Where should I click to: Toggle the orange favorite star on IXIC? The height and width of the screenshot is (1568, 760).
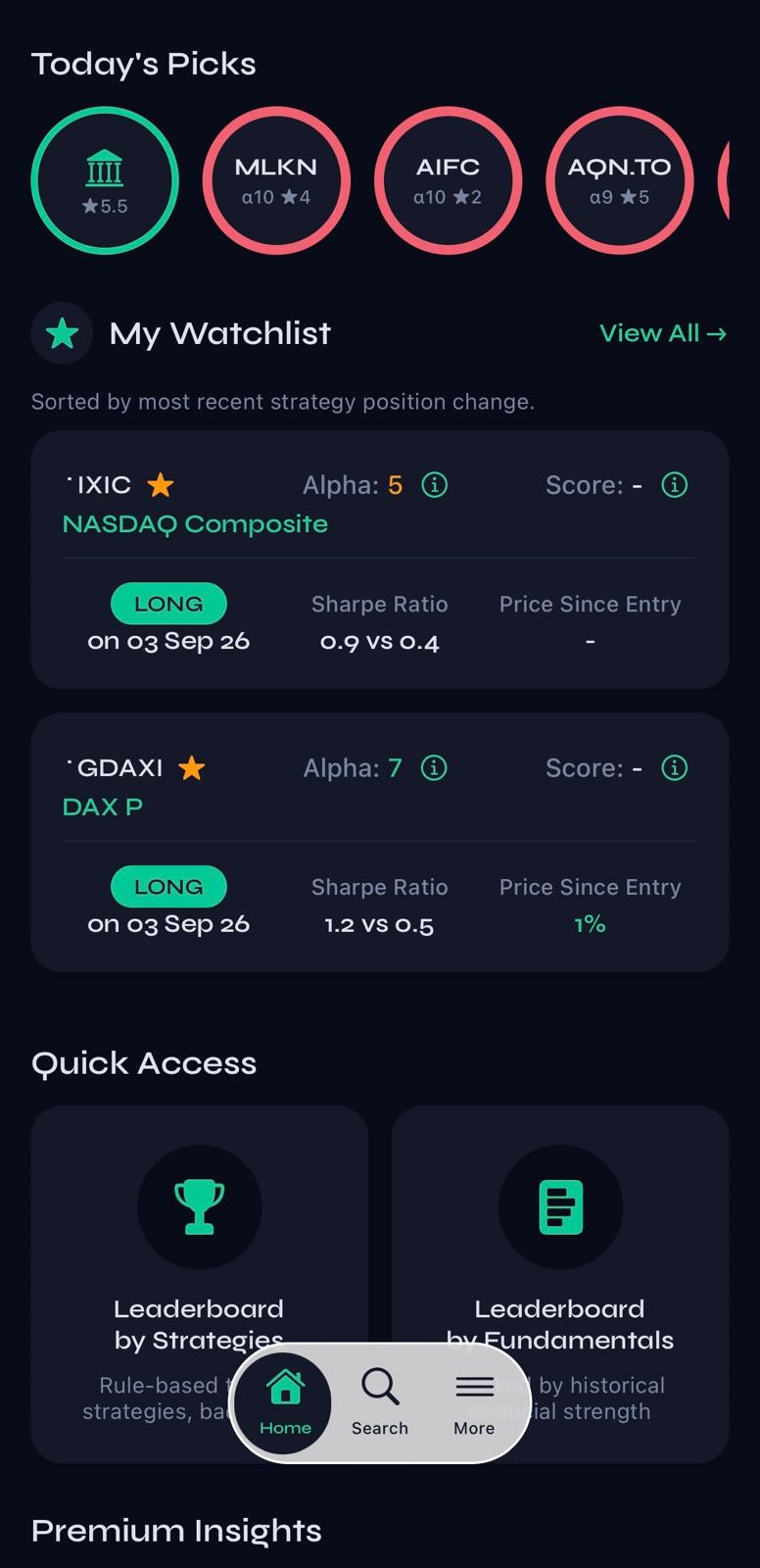pos(161,484)
